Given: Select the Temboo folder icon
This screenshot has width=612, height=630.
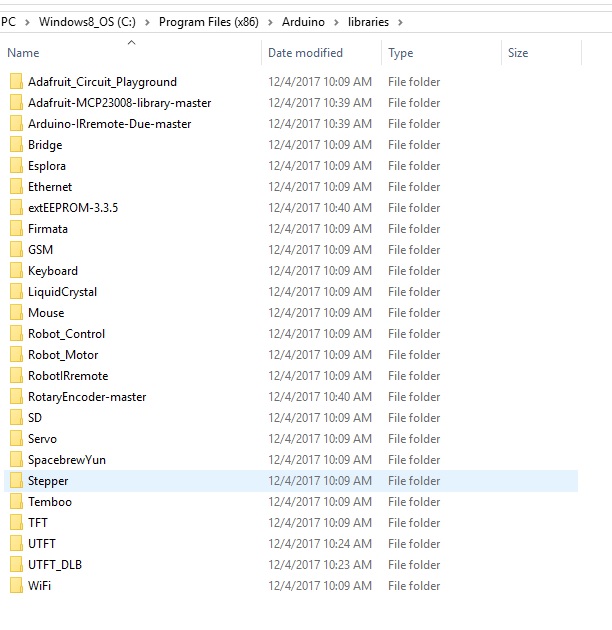Looking at the screenshot, I should click(x=16, y=501).
